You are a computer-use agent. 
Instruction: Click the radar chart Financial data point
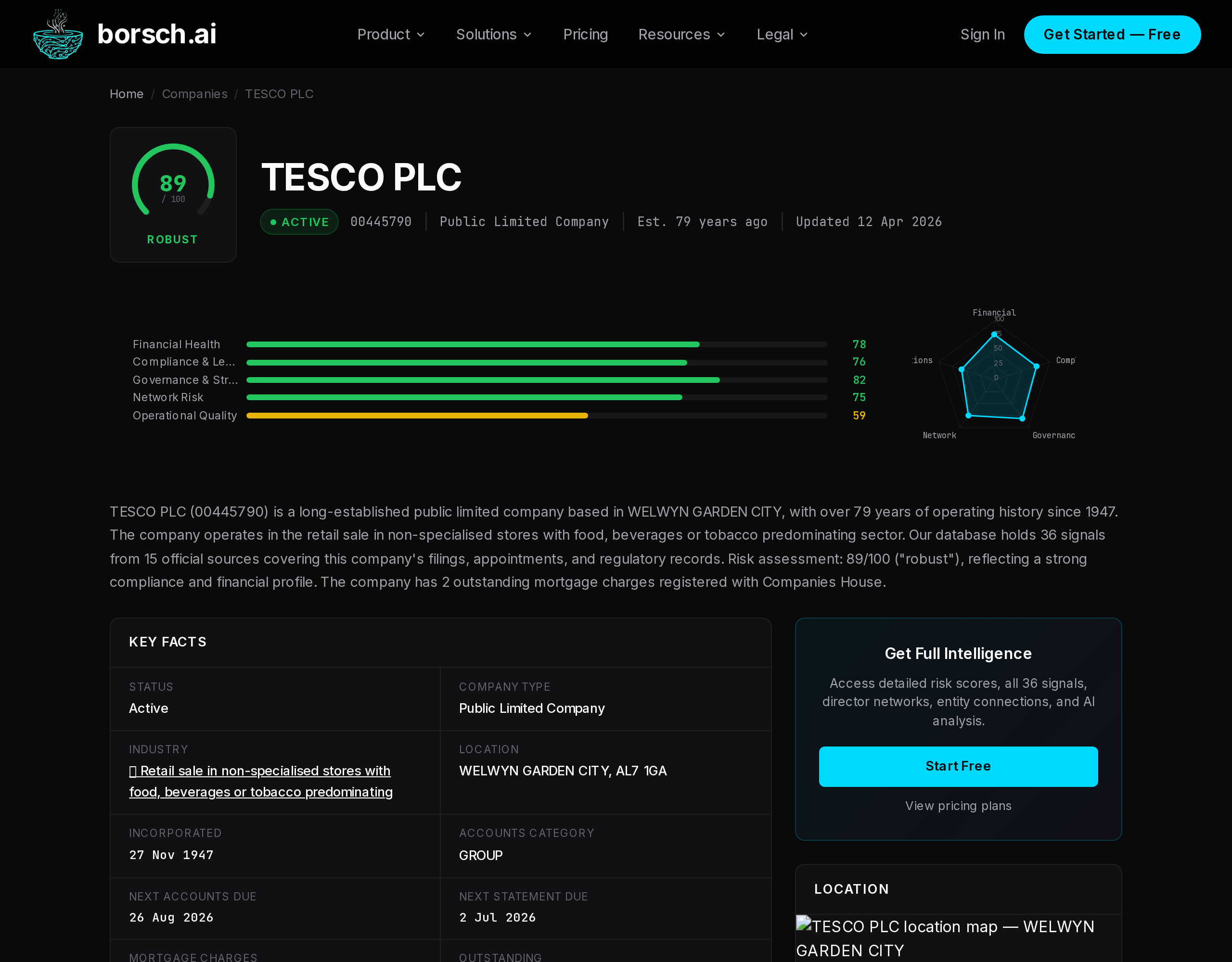tap(994, 334)
